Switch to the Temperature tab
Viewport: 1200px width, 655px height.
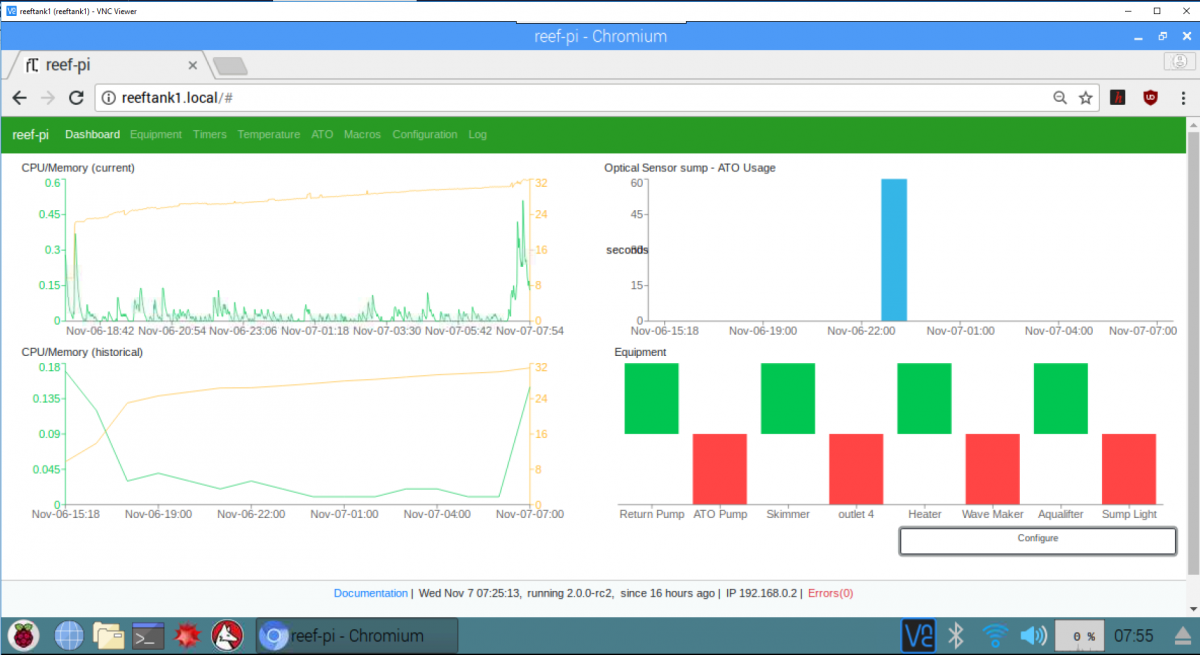point(269,134)
